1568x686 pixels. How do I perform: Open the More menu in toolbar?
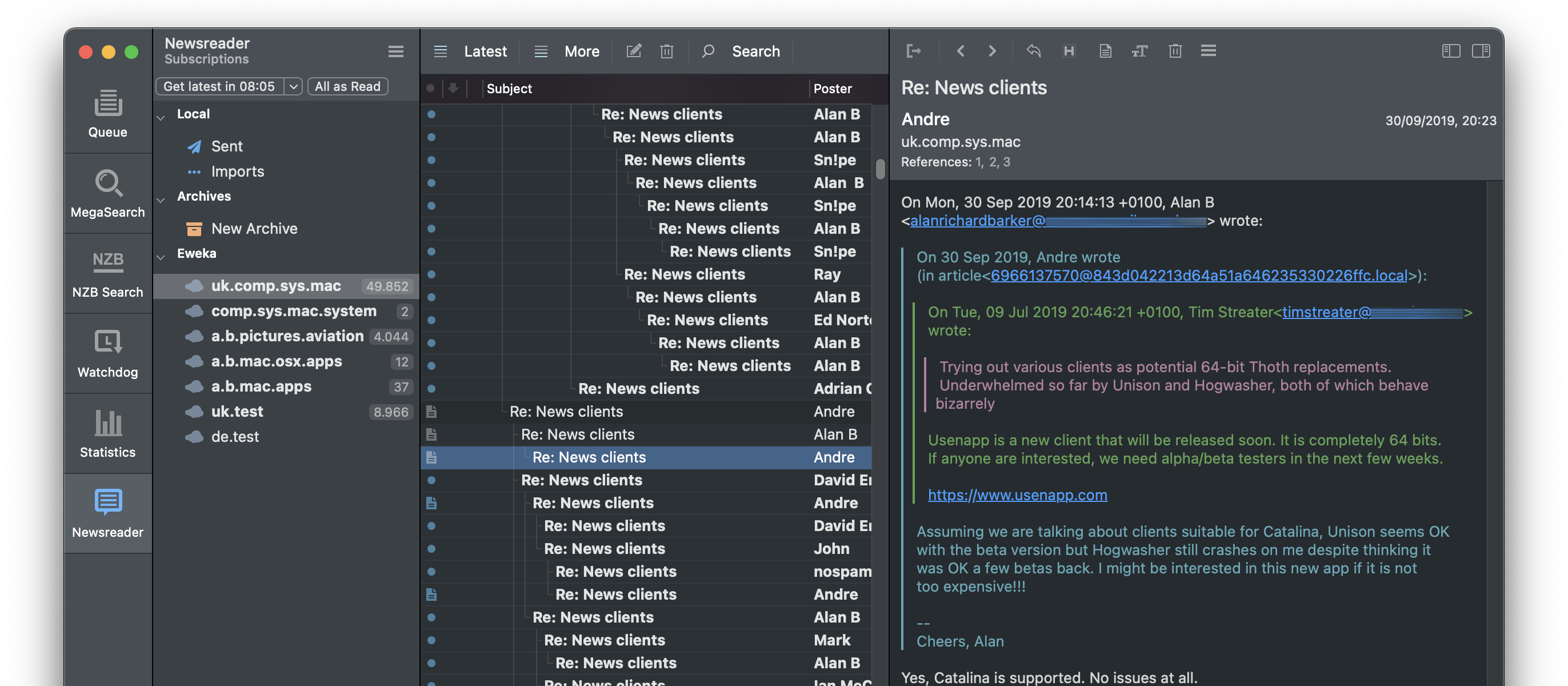(x=581, y=51)
